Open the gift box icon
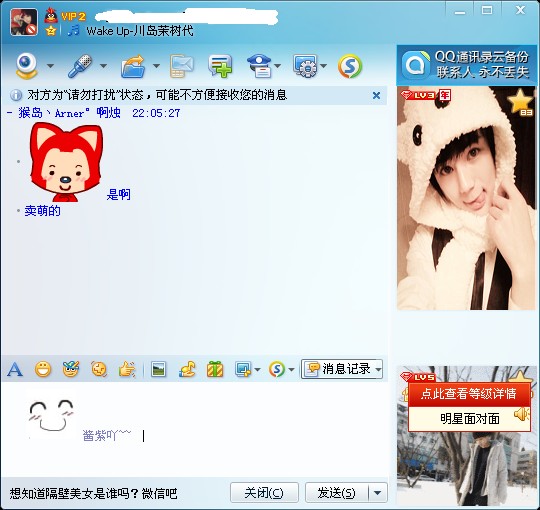This screenshot has width=540, height=510. coord(215,370)
